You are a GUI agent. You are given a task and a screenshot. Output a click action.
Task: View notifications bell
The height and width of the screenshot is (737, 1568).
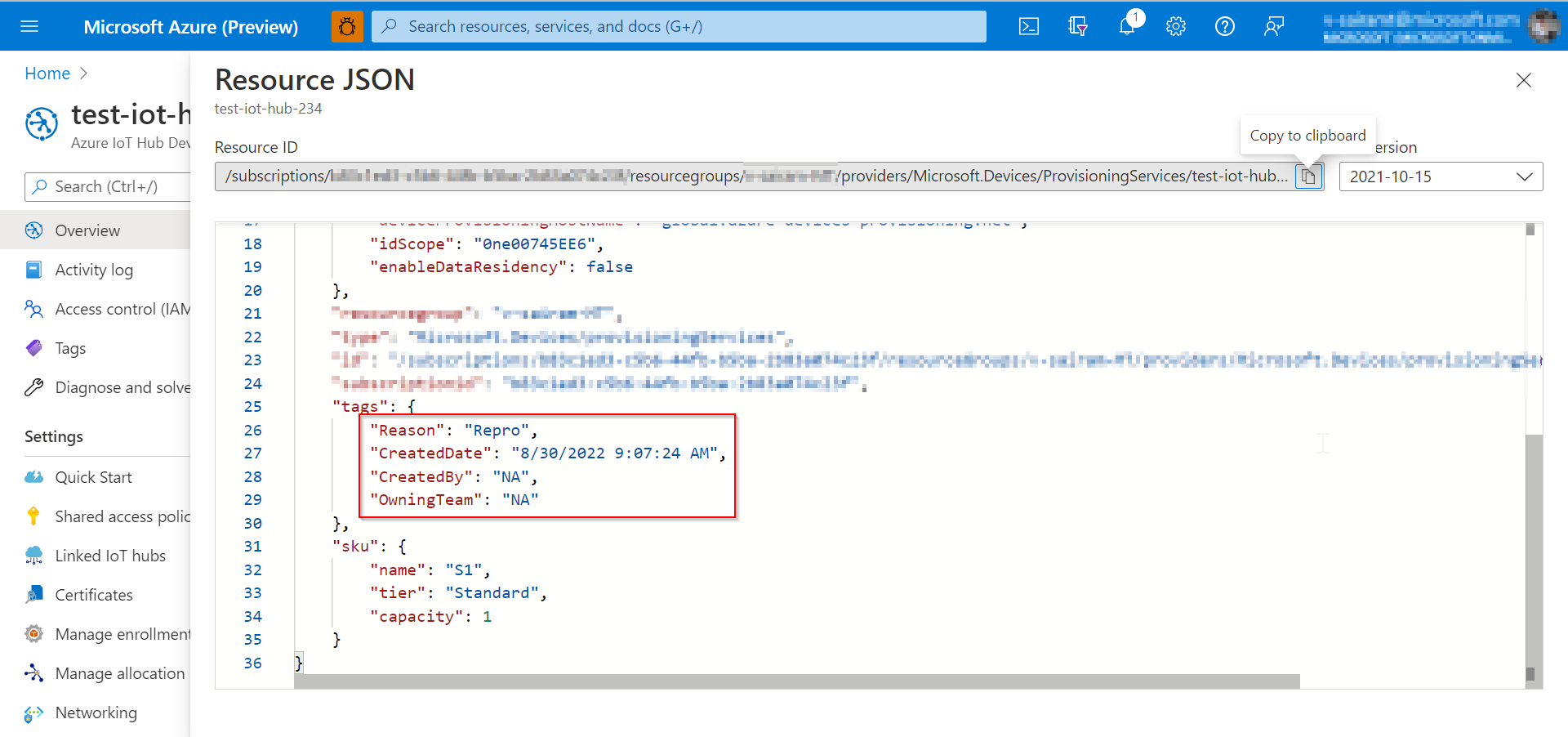pos(1127,26)
